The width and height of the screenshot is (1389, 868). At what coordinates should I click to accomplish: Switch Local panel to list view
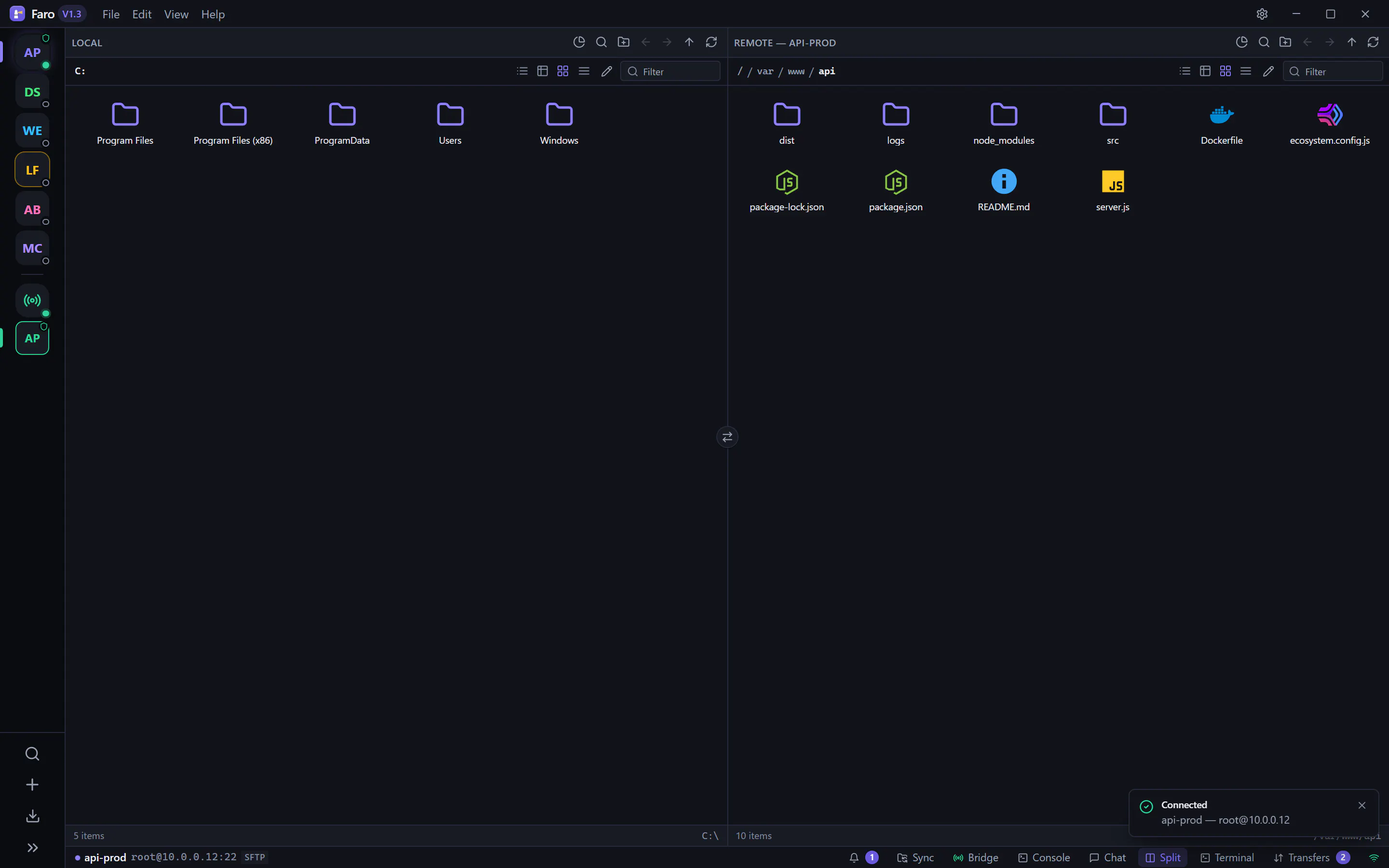(x=522, y=71)
